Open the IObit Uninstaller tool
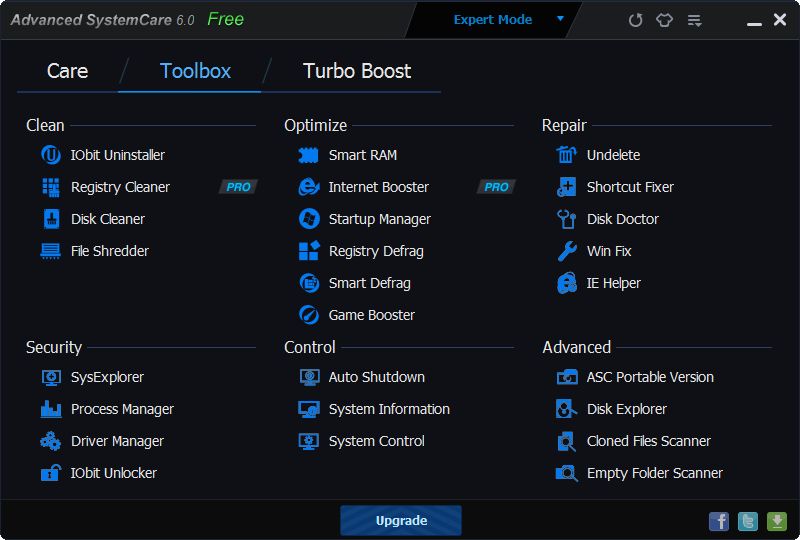Screen dimensions: 800x540 coord(117,155)
